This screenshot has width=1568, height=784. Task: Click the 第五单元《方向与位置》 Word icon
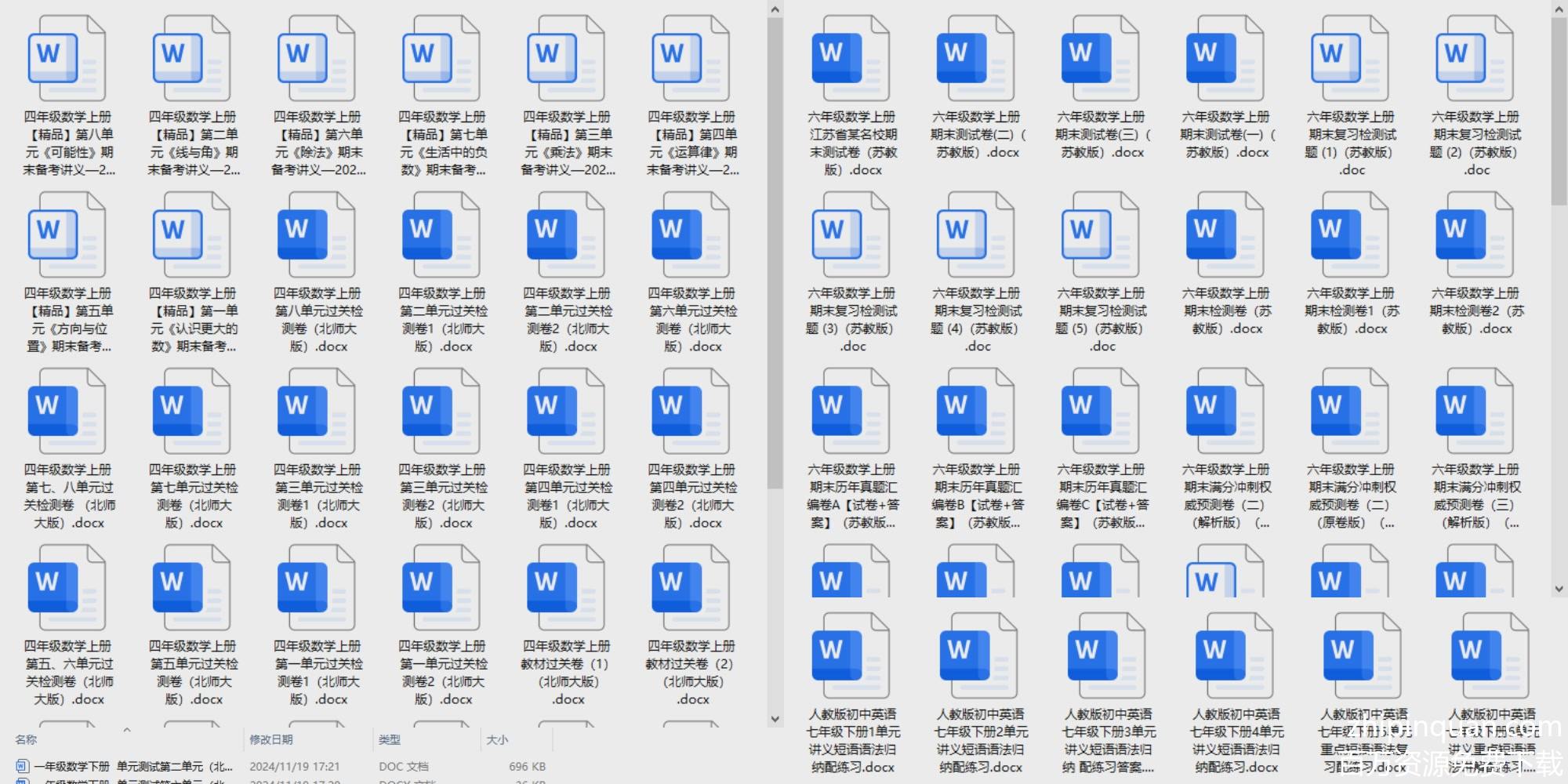(67, 235)
